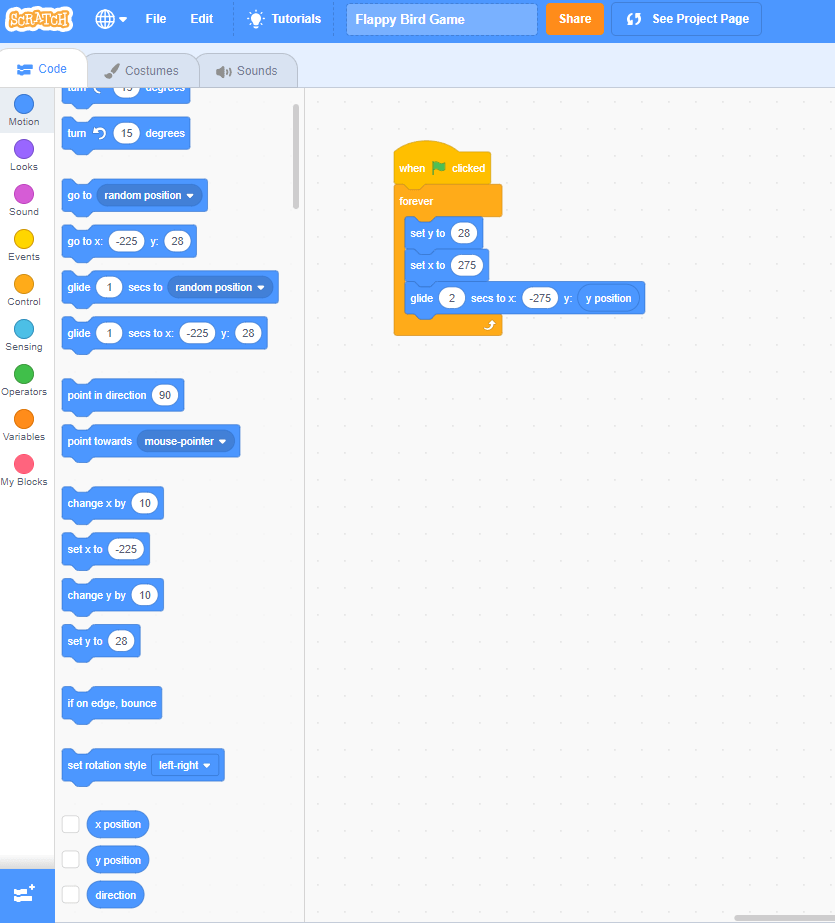The width and height of the screenshot is (835, 923).
Task: Select the Operators category circle
Action: coord(24,374)
